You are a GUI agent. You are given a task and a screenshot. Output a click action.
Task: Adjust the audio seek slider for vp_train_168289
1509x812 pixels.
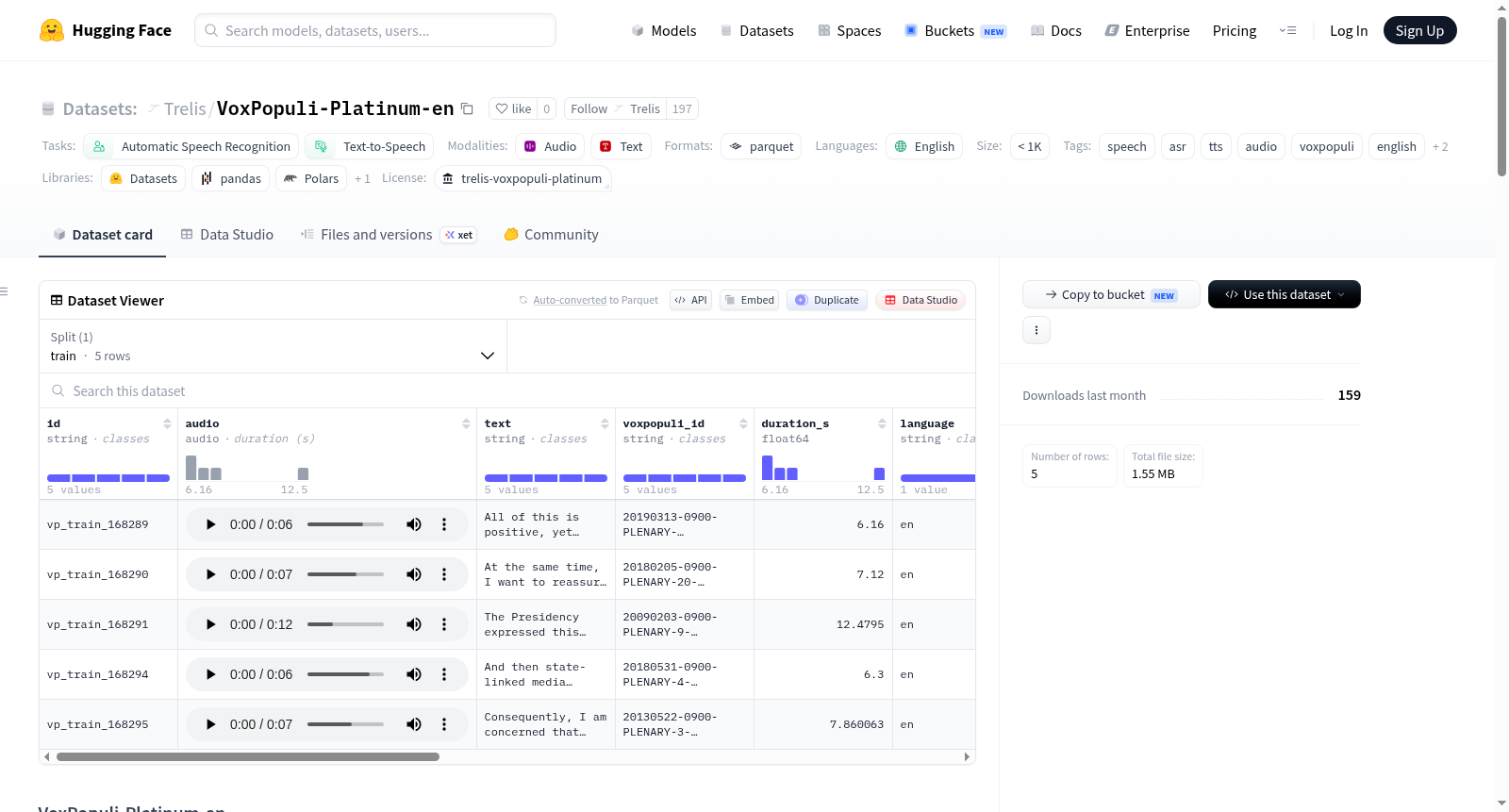point(345,524)
